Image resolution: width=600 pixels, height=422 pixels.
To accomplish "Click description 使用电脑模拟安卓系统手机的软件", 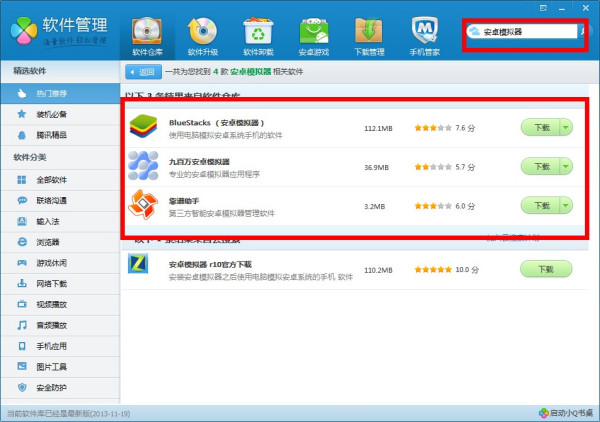I will tap(226, 135).
